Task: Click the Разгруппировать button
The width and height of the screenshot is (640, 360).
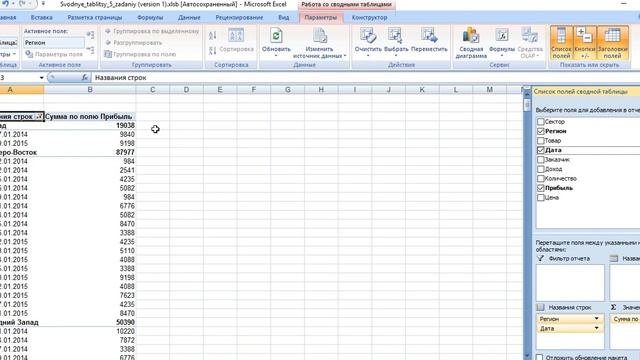Action: tap(134, 43)
